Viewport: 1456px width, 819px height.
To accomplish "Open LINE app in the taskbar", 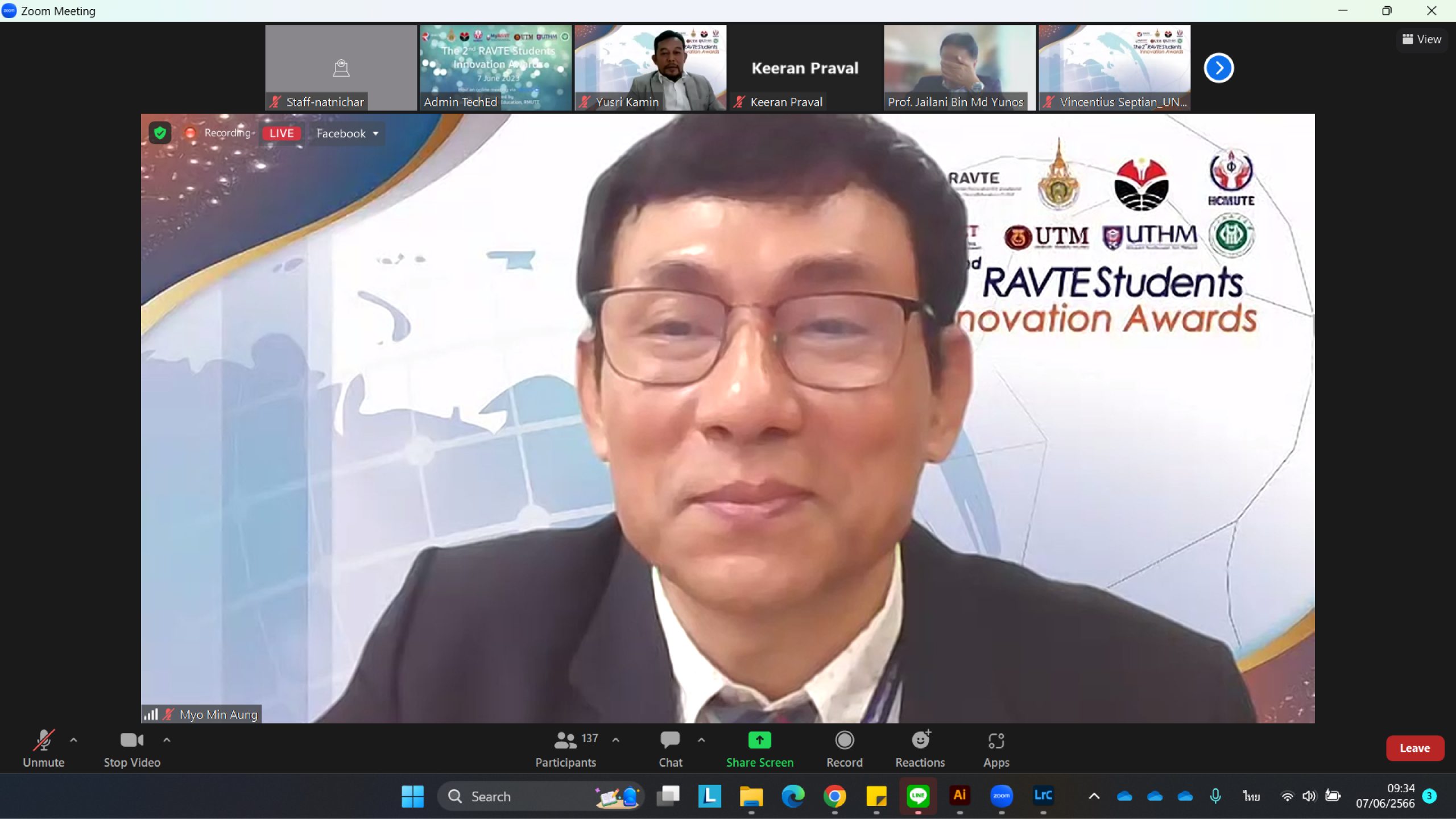I will (919, 796).
